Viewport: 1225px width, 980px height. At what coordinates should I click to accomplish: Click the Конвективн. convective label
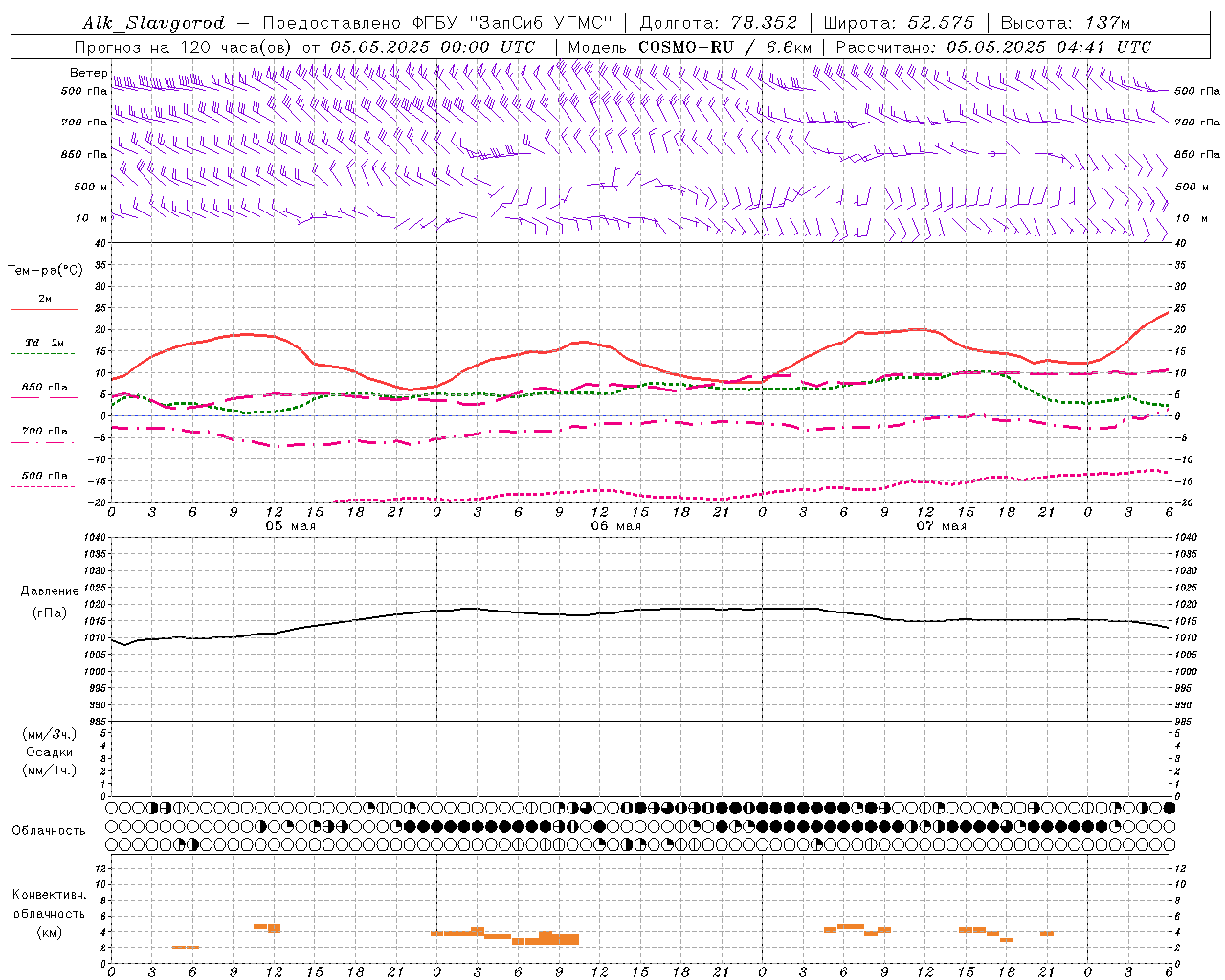click(50, 895)
